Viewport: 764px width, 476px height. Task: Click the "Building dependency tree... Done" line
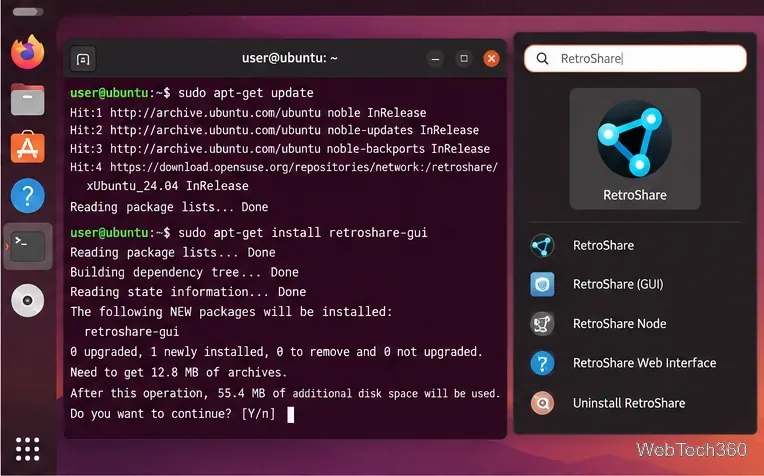tap(184, 272)
